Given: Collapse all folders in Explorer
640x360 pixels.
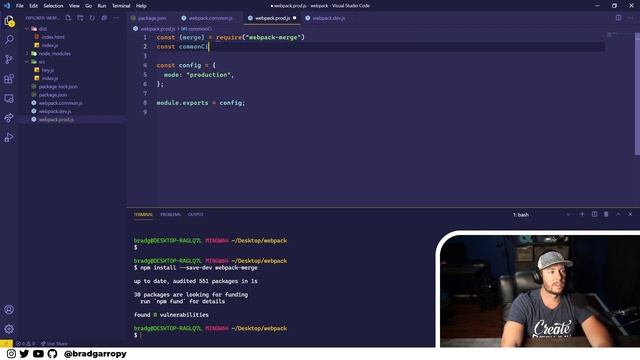Looking at the screenshot, I should click(x=104, y=18).
